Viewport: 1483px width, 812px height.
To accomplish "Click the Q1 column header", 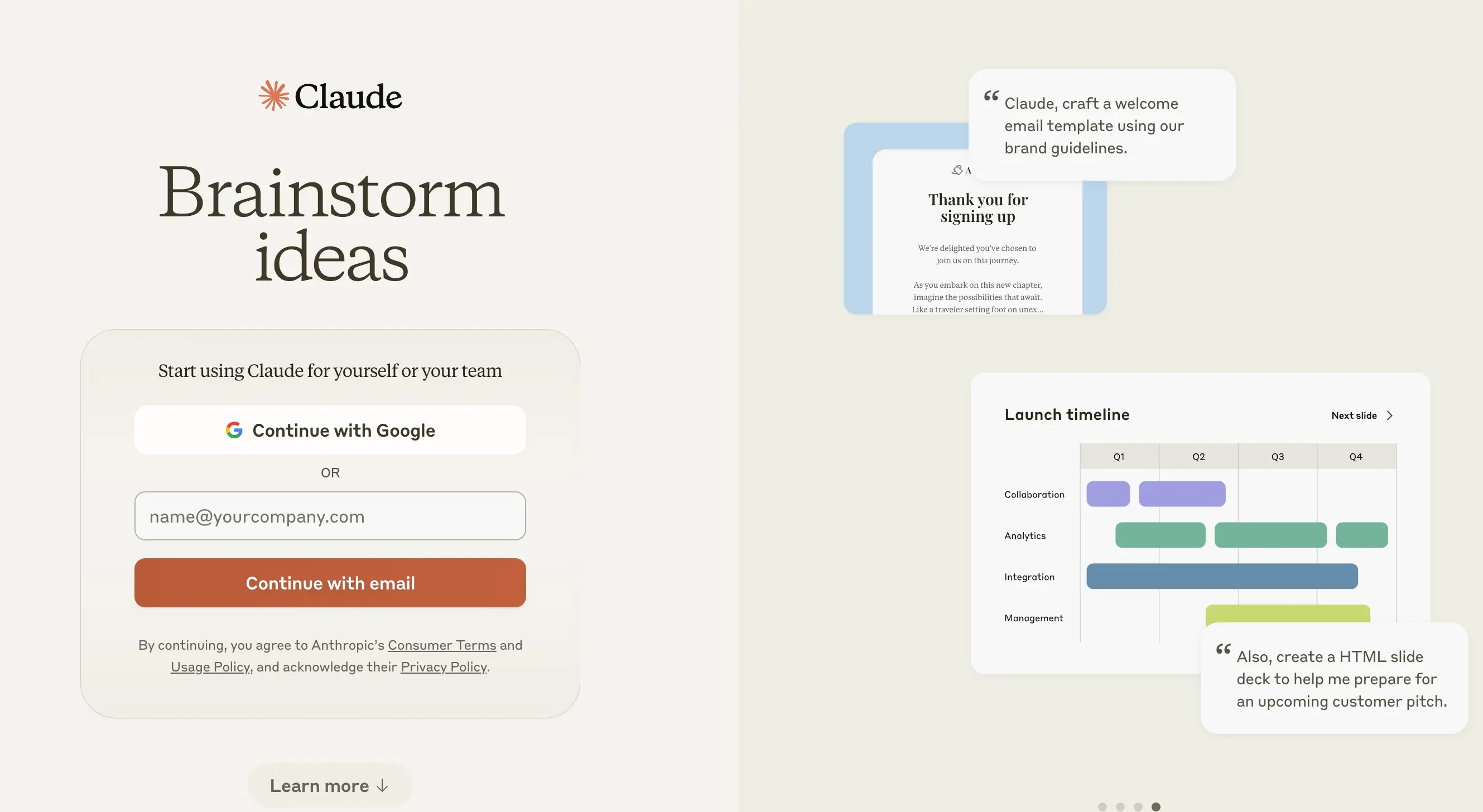I will coord(1119,456).
